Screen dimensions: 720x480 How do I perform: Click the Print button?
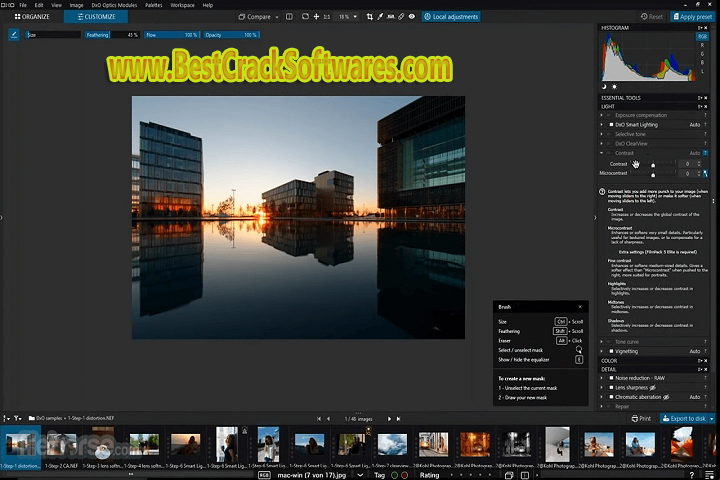(641, 418)
